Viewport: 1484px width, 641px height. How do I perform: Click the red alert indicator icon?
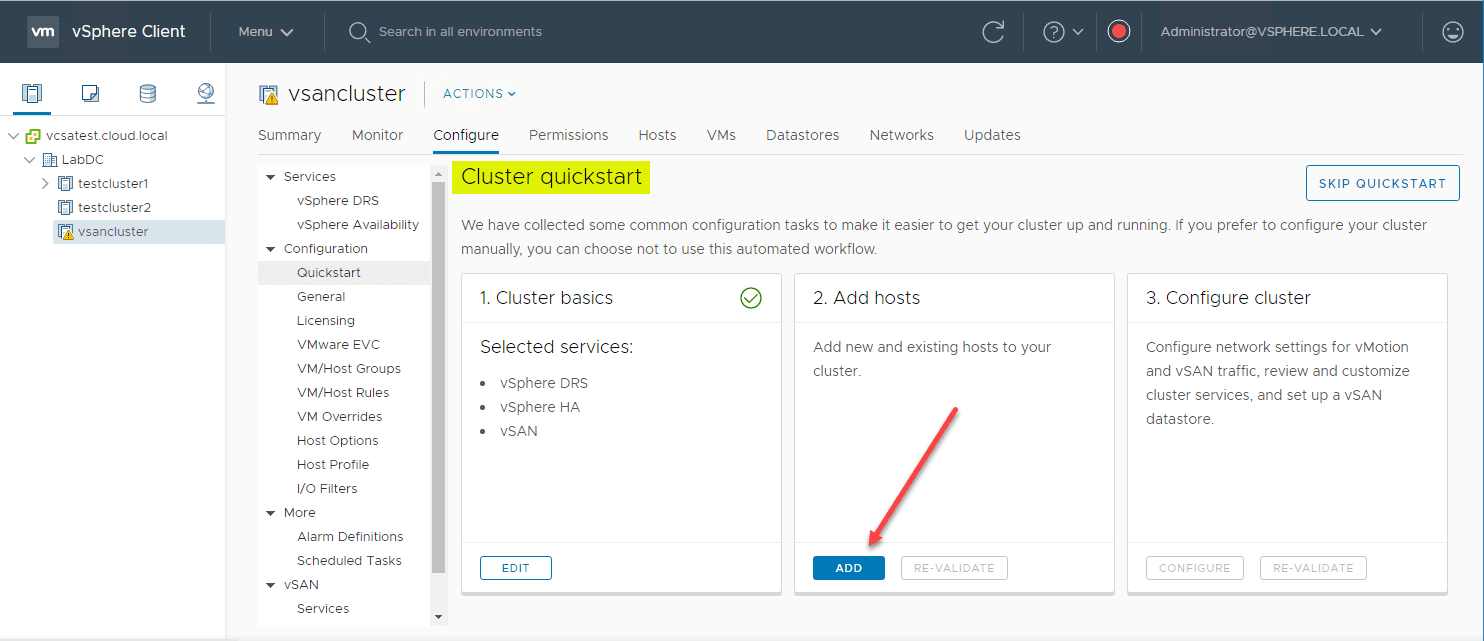1119,31
